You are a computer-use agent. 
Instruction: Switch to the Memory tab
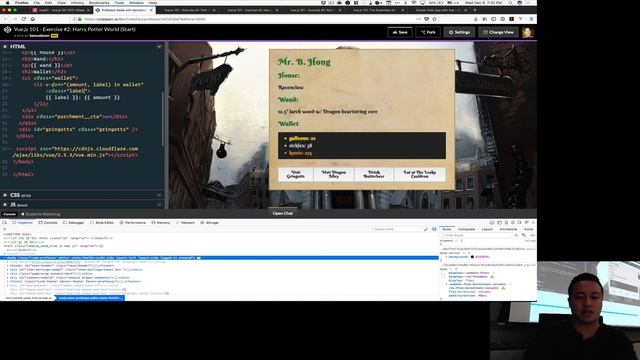click(161, 223)
